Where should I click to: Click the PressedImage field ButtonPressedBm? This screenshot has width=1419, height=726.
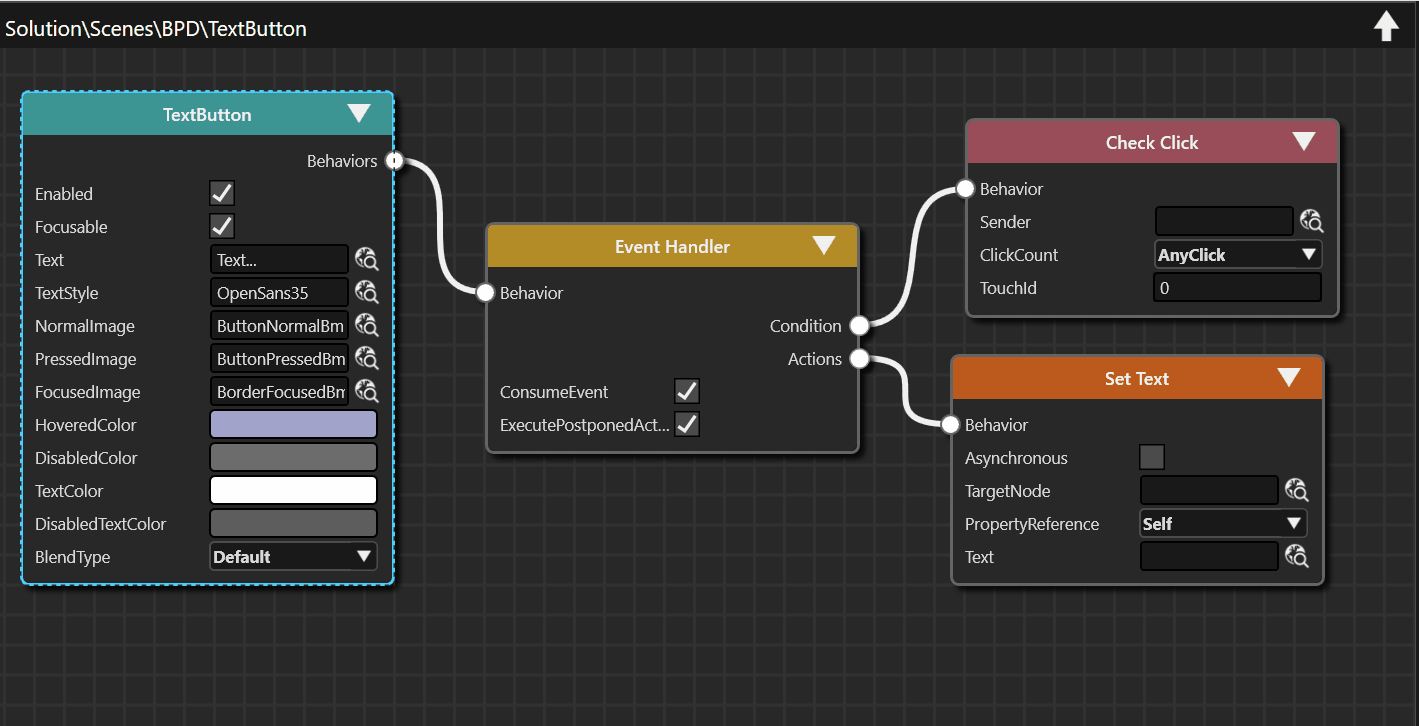(x=279, y=359)
